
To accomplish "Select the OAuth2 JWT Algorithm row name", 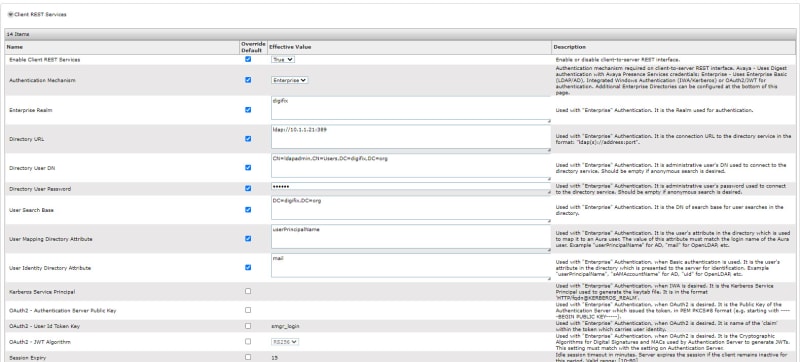I will pos(40,342).
